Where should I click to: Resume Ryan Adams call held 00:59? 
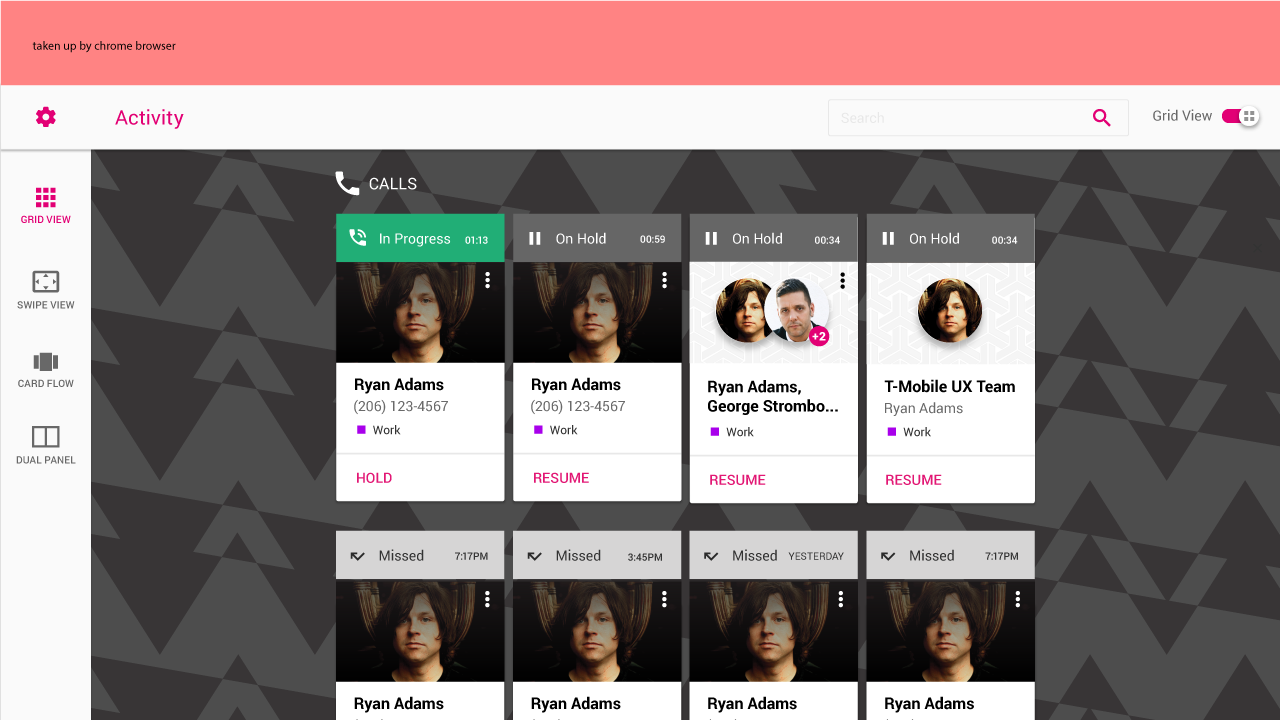[x=561, y=478]
